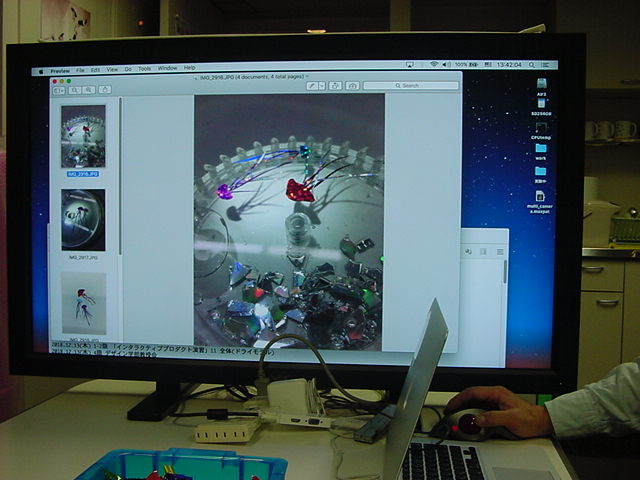This screenshot has height=480, width=640.
Task: Click the Markup pen highlight button
Action: click(x=312, y=86)
